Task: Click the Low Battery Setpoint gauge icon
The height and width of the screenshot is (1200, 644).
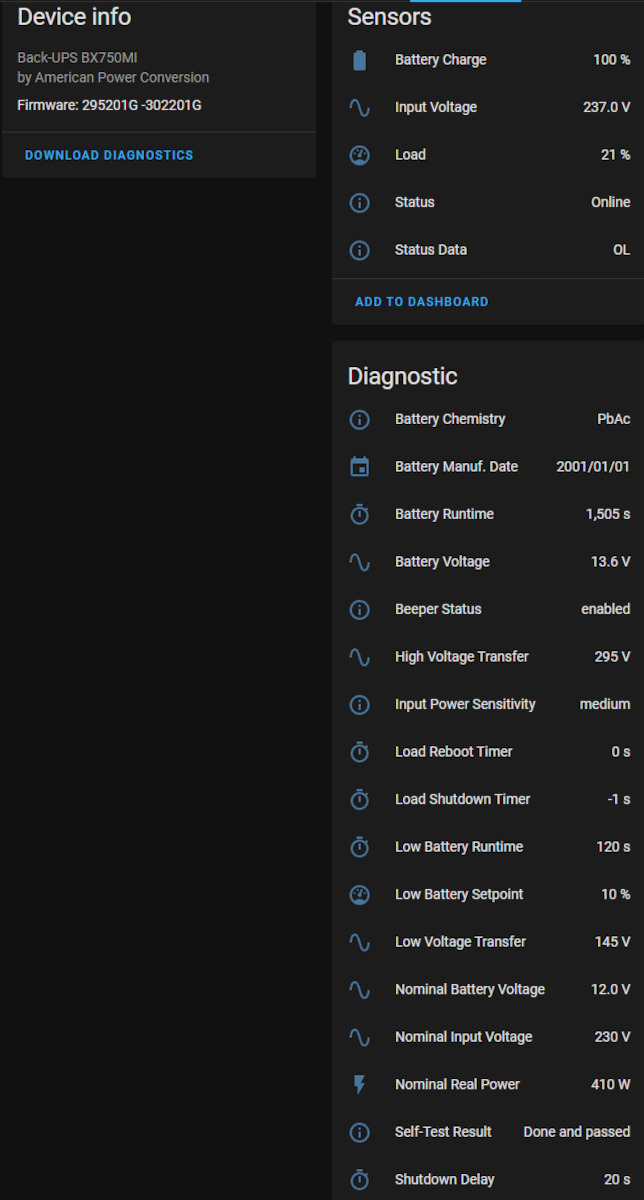Action: click(x=360, y=894)
